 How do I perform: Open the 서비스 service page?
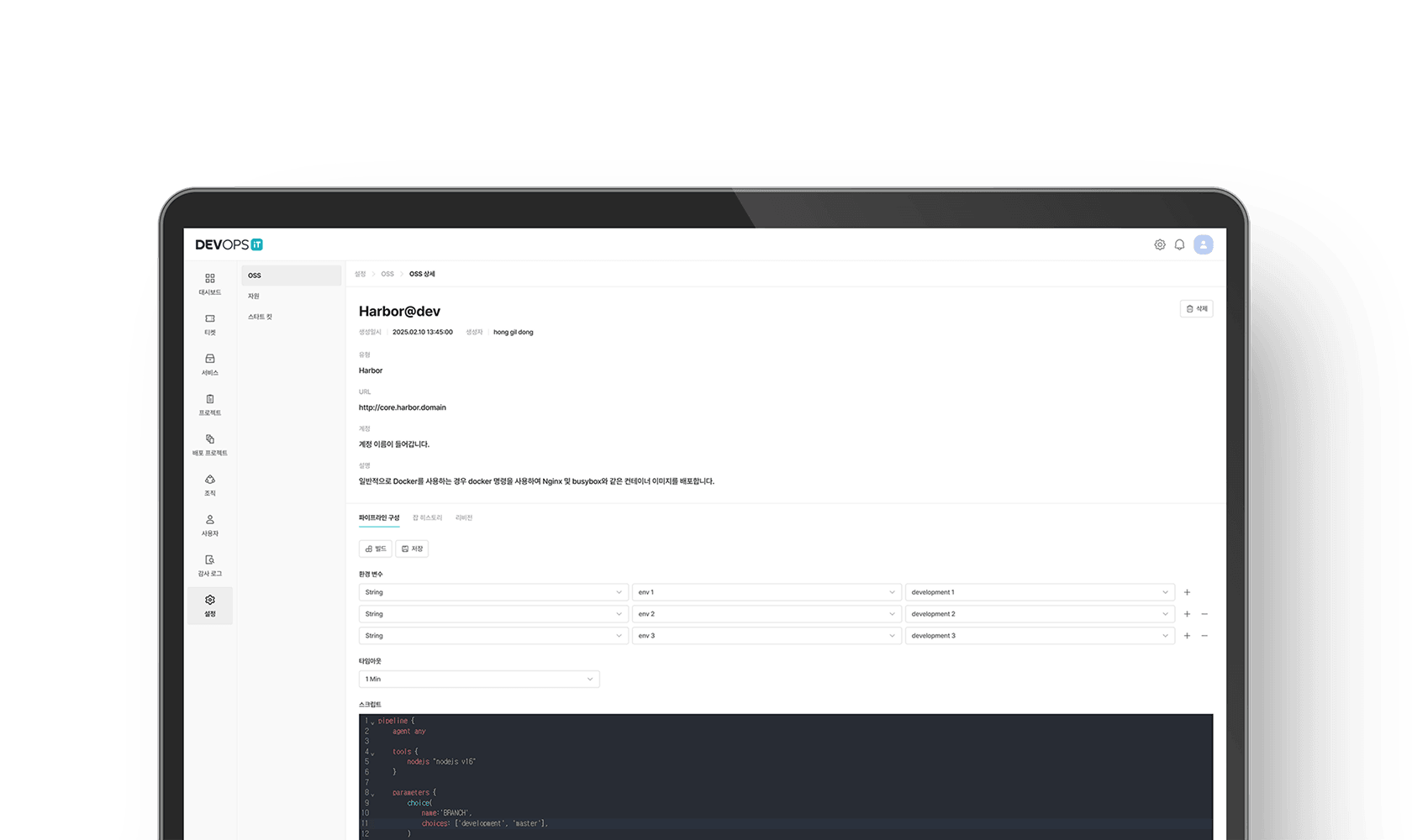(209, 365)
